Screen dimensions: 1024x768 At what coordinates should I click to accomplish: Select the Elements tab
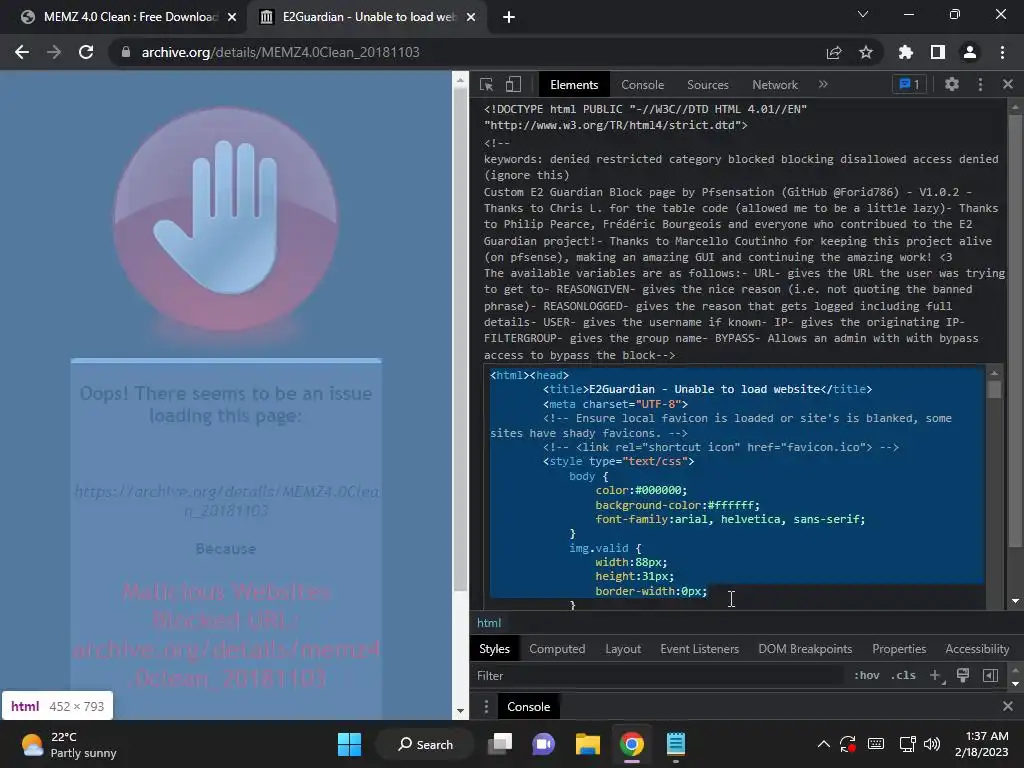574,85
